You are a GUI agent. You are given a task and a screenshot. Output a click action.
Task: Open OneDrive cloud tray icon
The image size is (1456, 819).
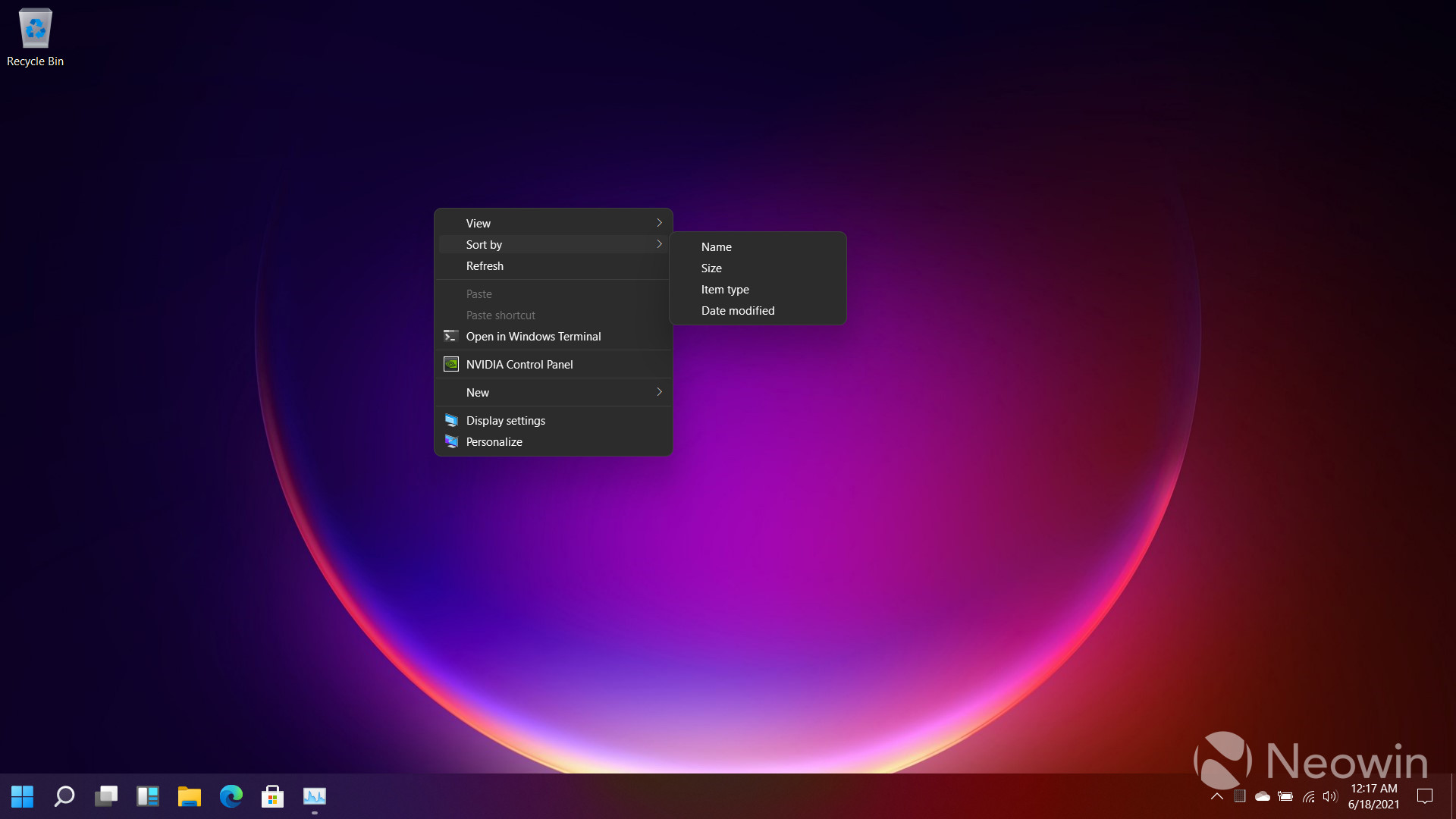coord(1263,796)
